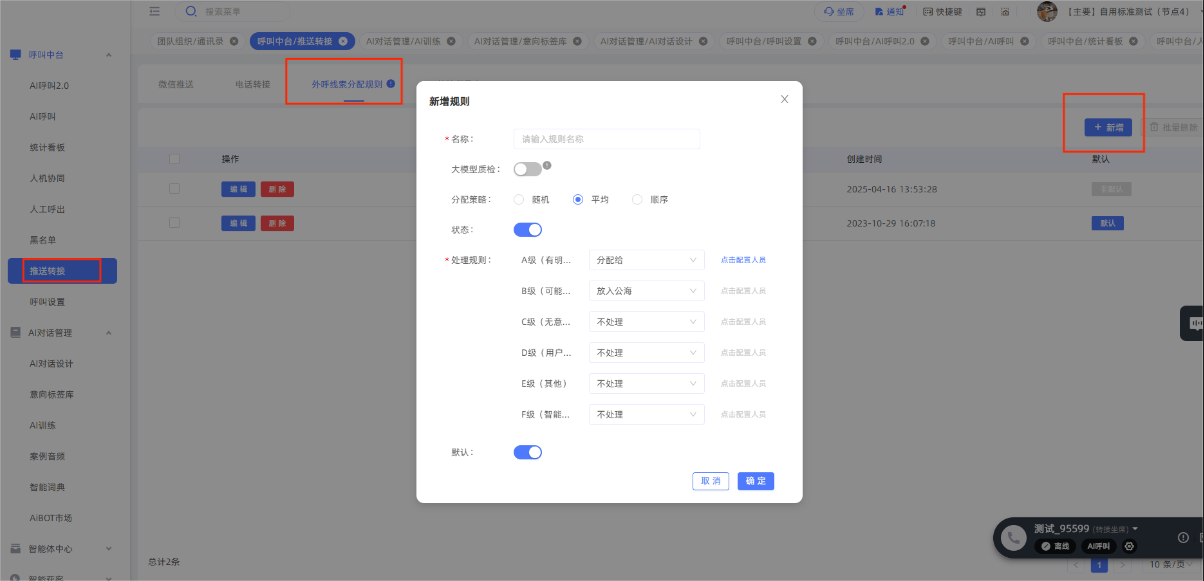The image size is (1204, 581).
Task: Collapse the AI对话管理 sidebar section
Action: 108,332
